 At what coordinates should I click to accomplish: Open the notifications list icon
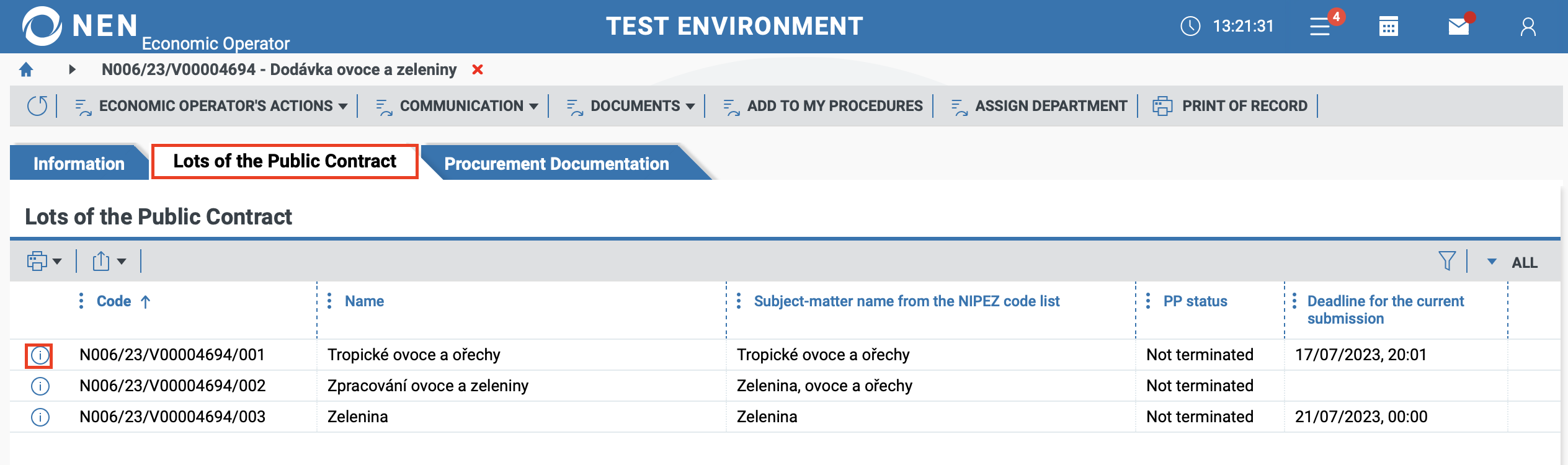point(1320,27)
